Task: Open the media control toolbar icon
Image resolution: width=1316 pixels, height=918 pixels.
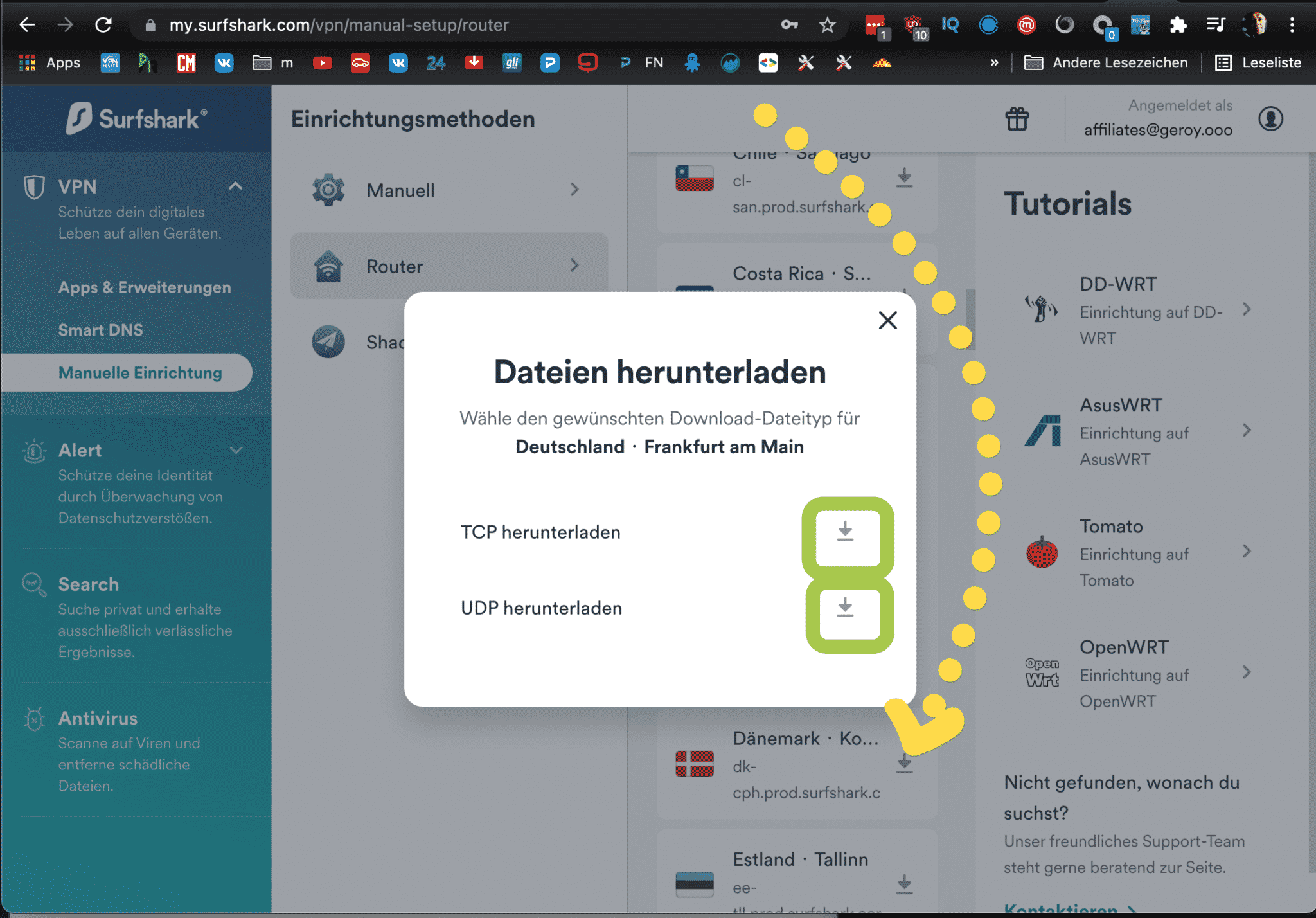Action: click(1215, 25)
